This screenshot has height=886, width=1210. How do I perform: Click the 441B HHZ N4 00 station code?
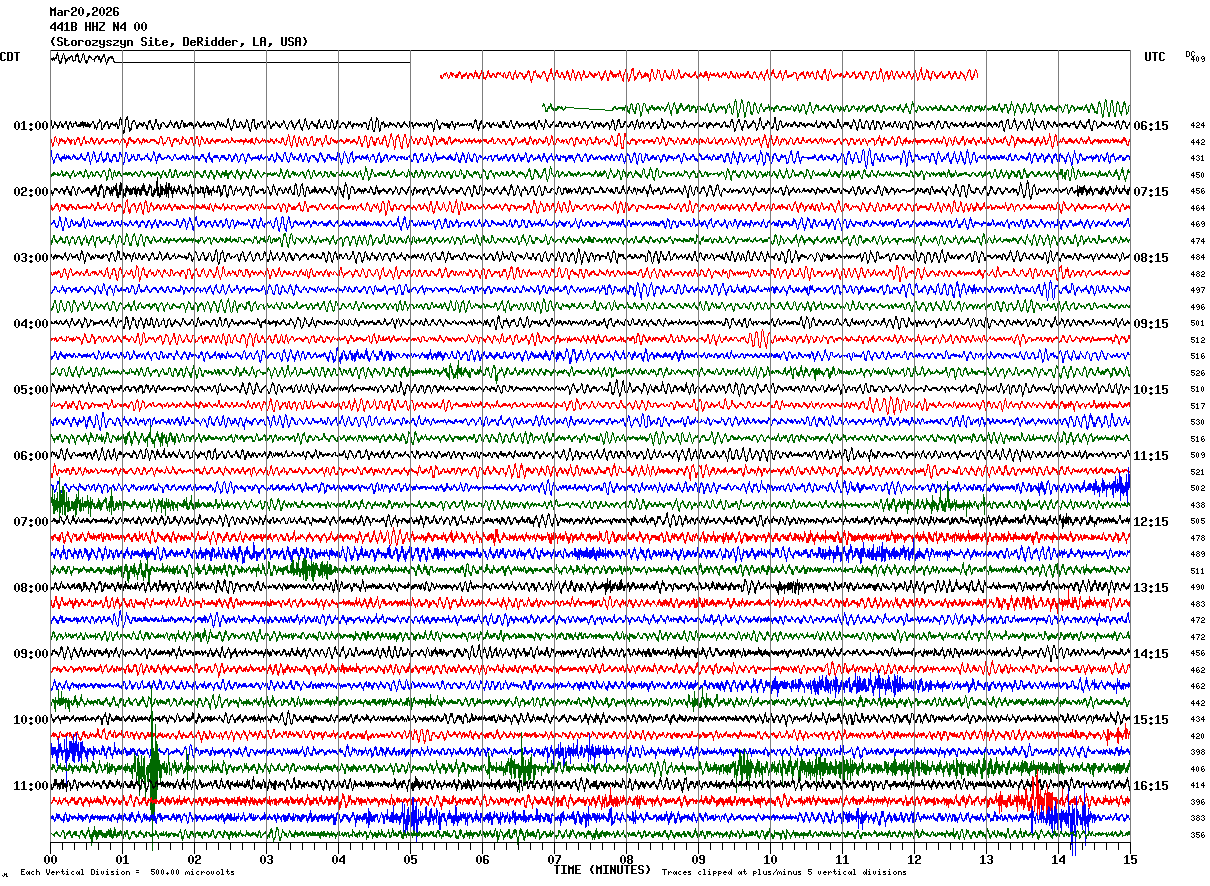(98, 27)
